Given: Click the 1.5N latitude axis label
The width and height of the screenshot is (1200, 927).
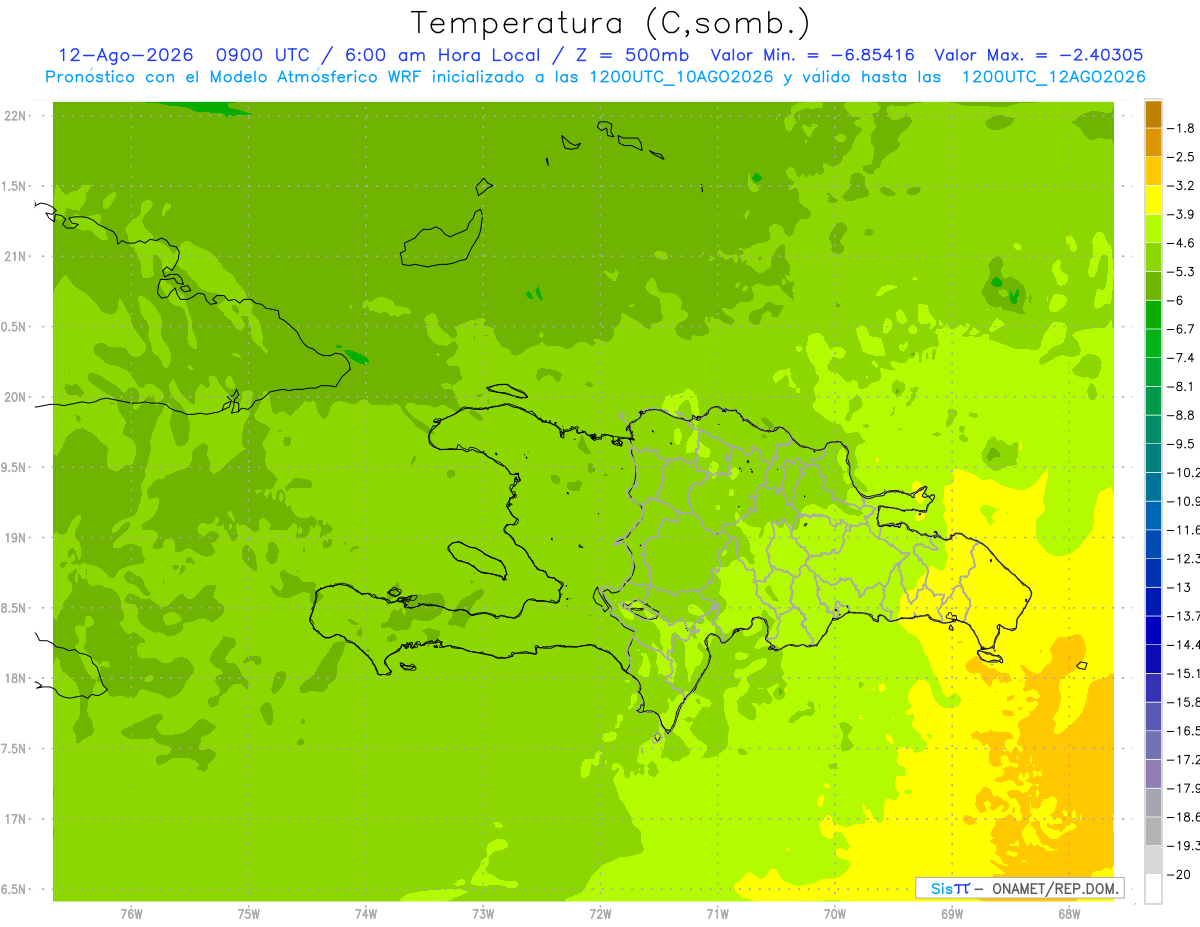Looking at the screenshot, I should coord(15,186).
